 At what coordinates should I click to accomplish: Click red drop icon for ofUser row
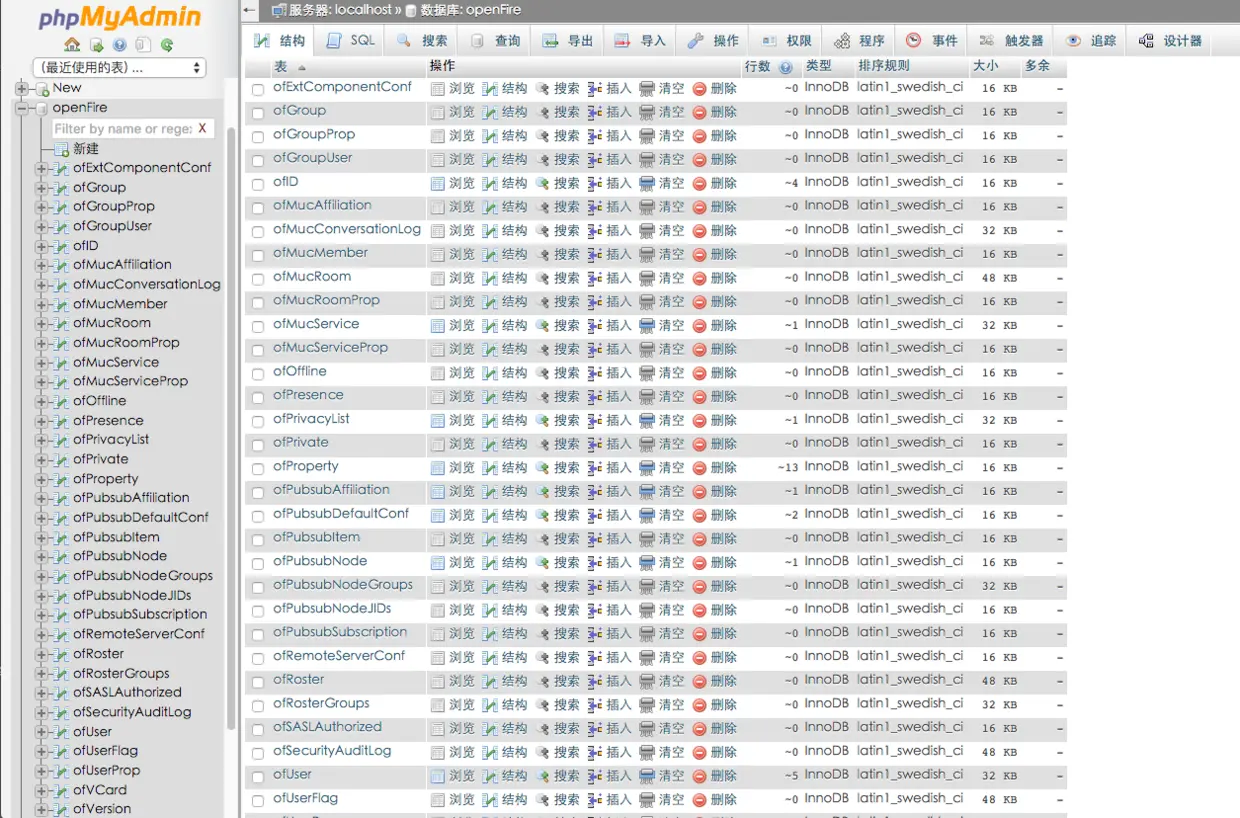699,775
